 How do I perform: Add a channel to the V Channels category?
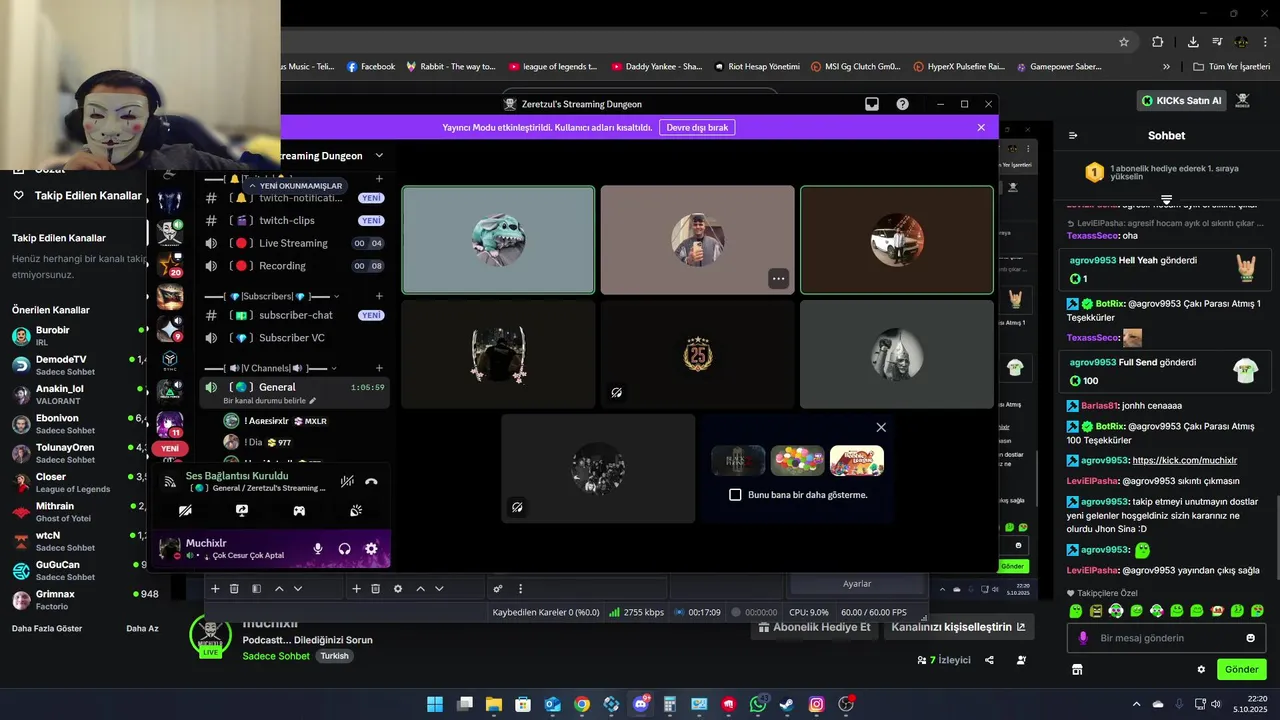tap(379, 368)
